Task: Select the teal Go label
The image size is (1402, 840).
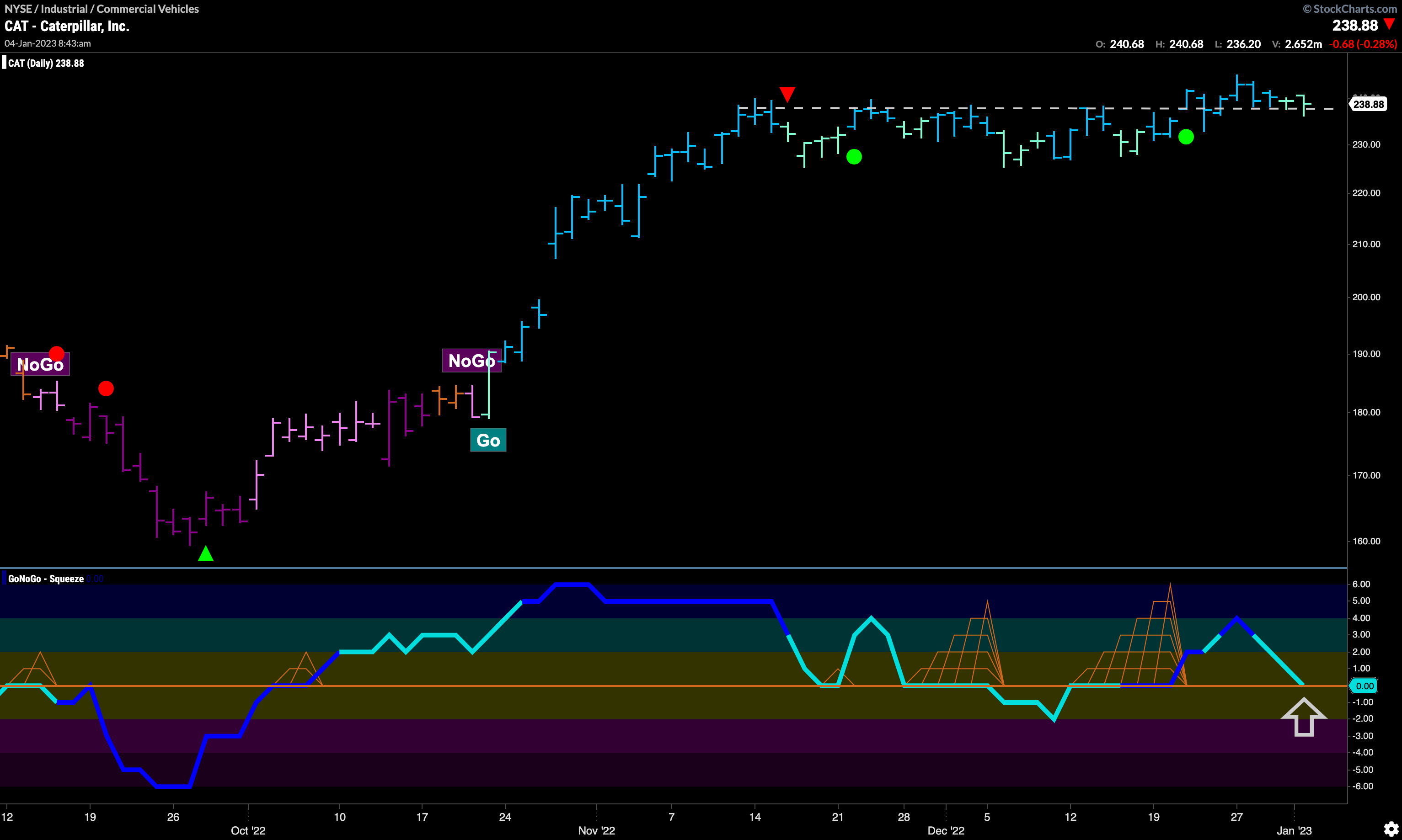Action: click(x=488, y=440)
